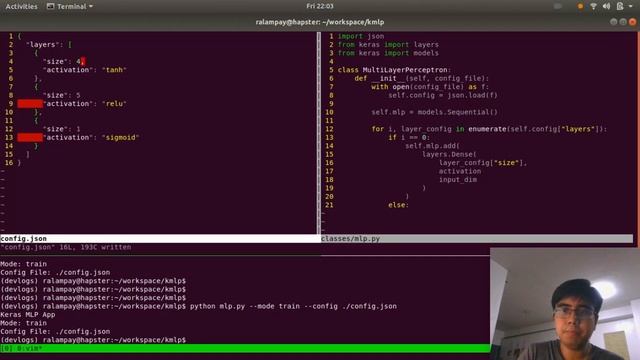Click the activation argument line

click(460, 171)
